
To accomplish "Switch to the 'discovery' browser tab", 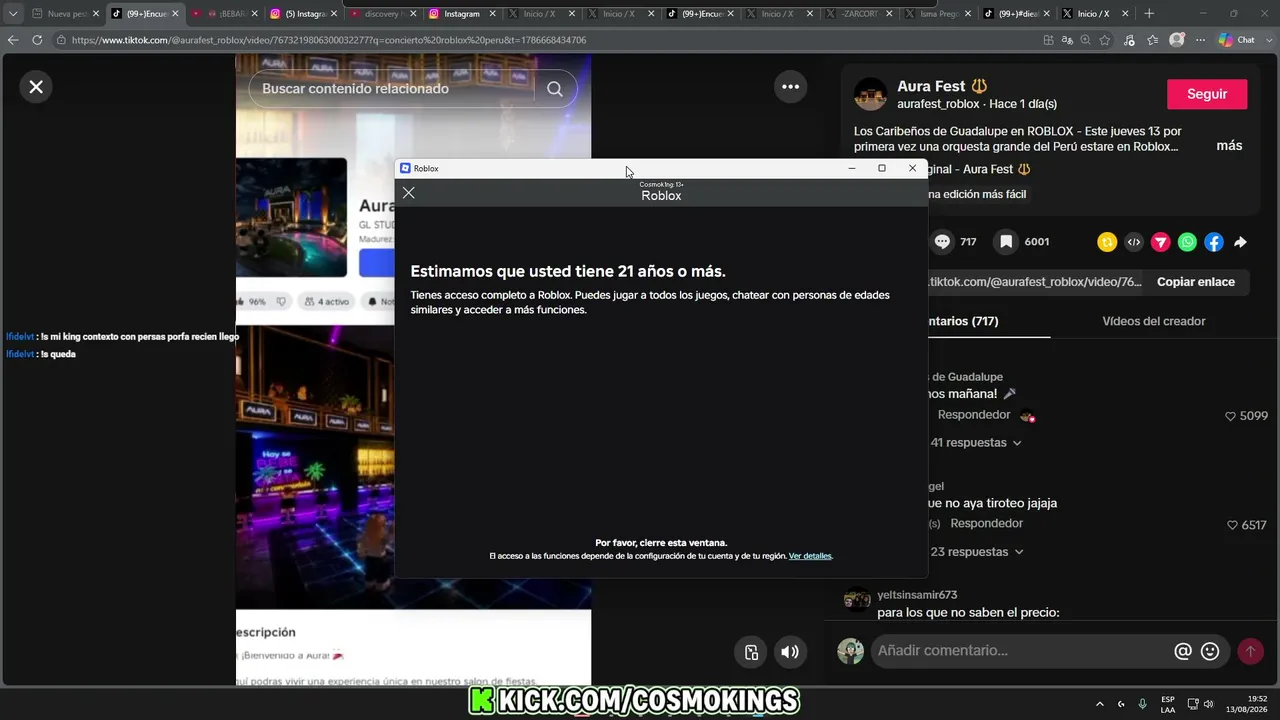I will pyautogui.click(x=384, y=14).
